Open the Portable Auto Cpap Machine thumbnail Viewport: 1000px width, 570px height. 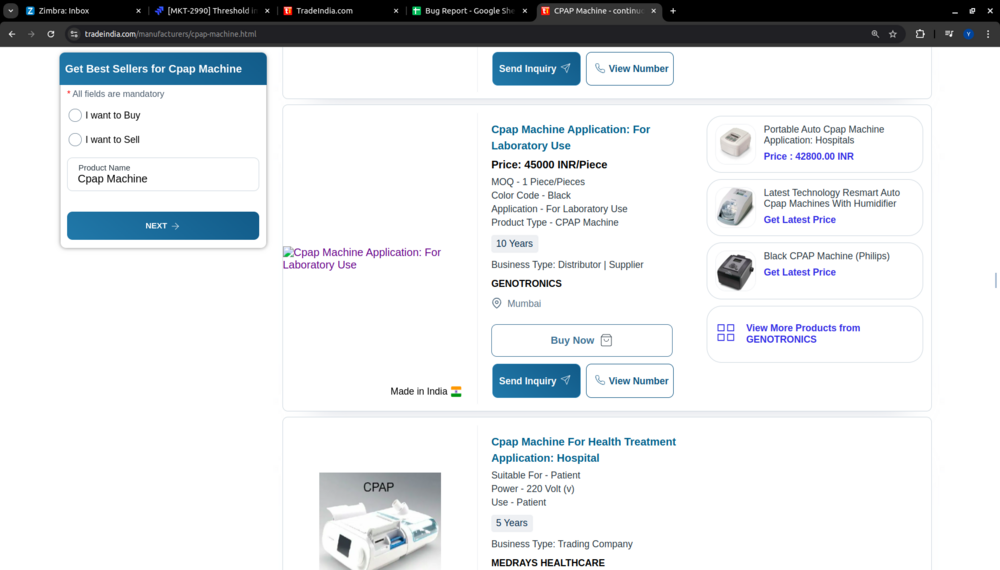[735, 144]
